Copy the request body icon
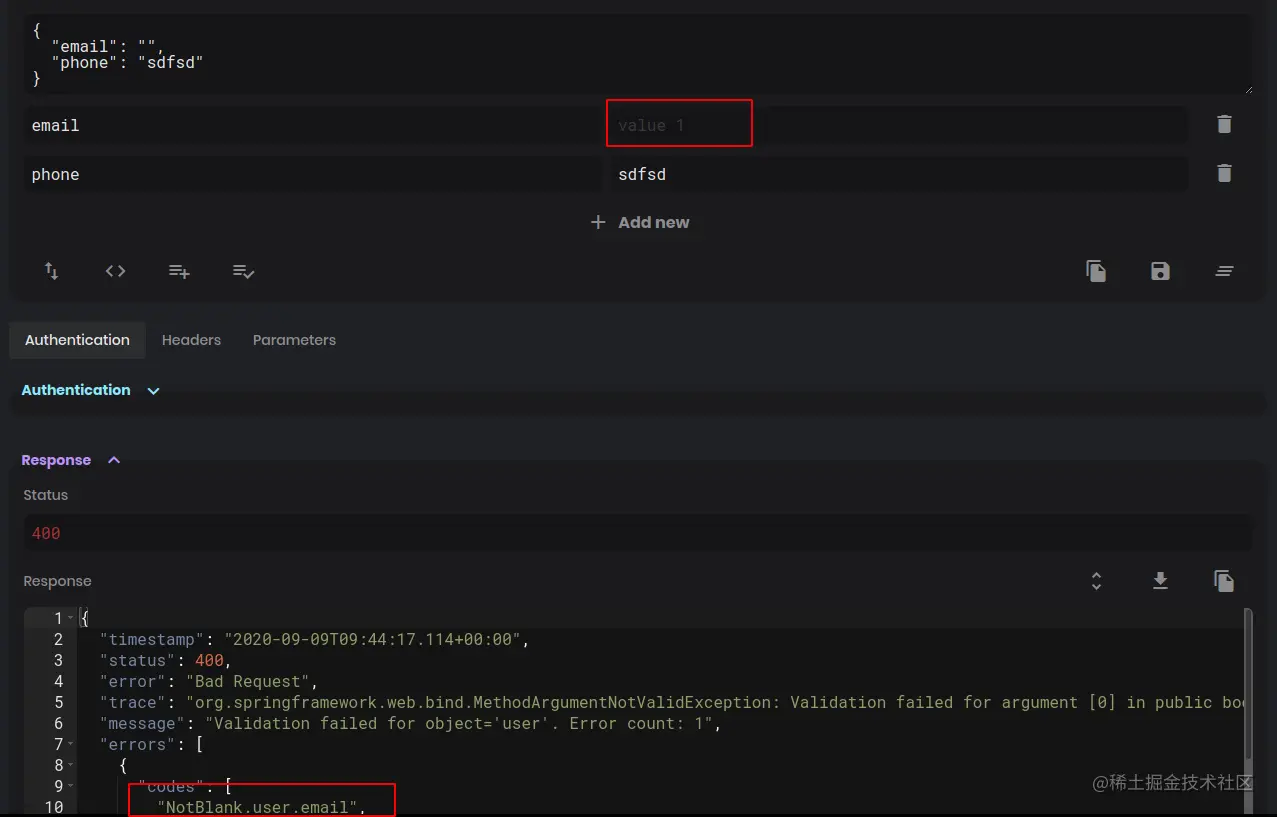1277x817 pixels. pyautogui.click(x=1096, y=271)
